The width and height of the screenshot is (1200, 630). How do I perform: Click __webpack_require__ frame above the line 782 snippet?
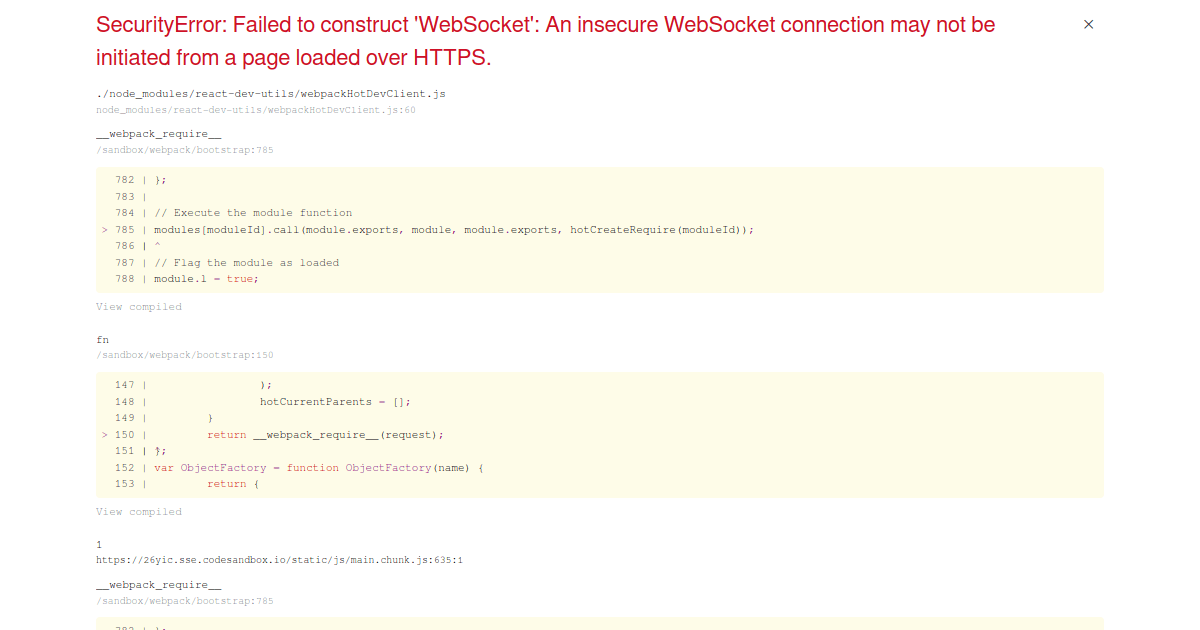158,134
